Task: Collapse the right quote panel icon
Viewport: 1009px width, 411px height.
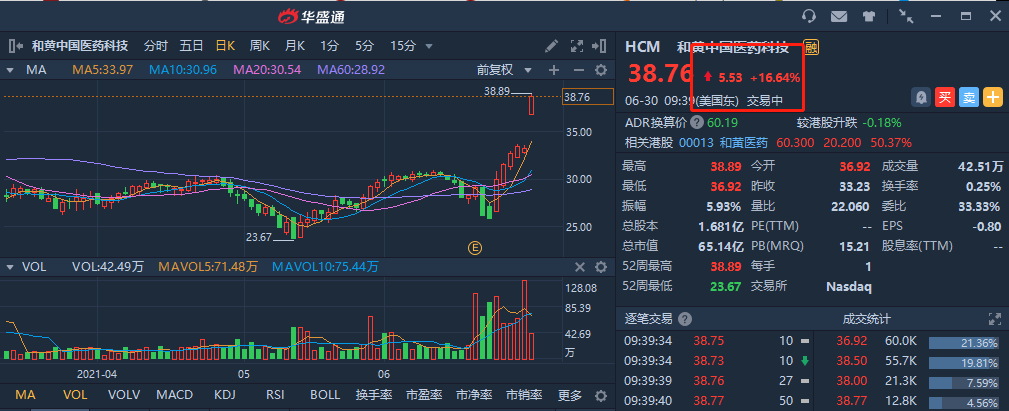Action: [x=599, y=46]
